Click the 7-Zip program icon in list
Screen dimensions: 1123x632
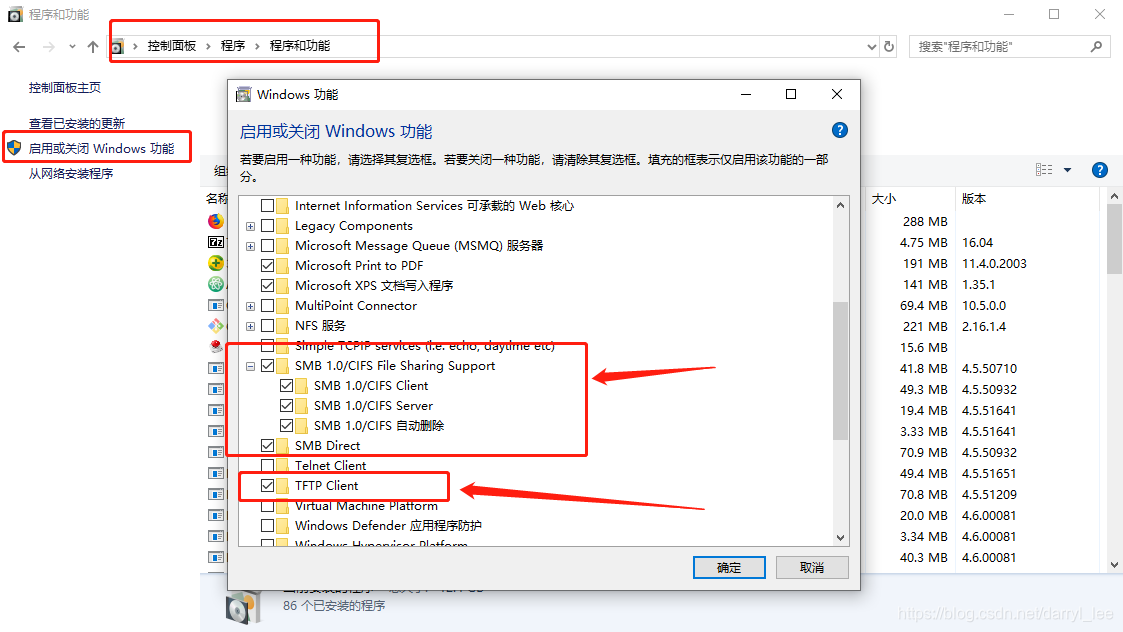216,242
